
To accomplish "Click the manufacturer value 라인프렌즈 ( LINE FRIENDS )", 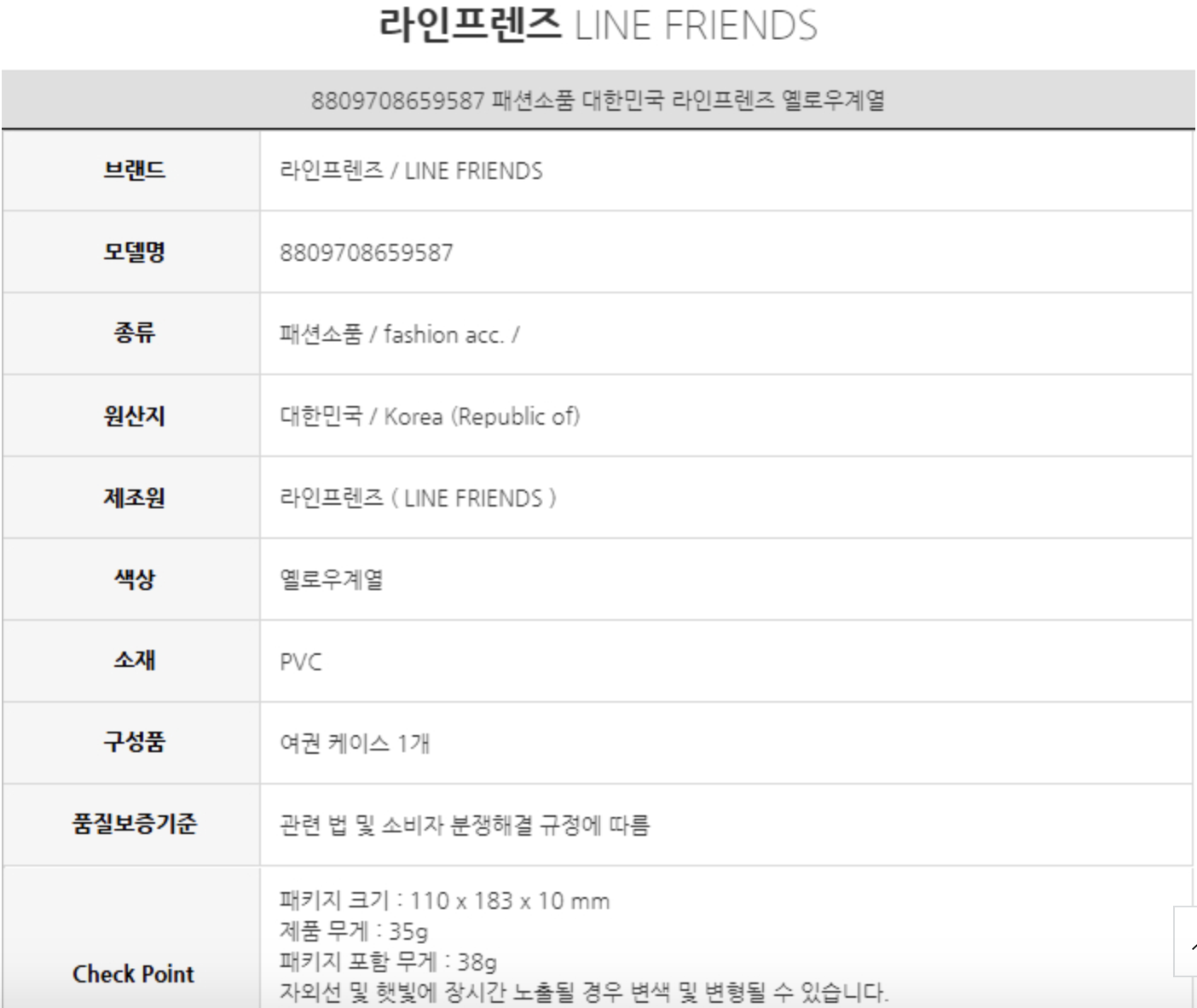I will click(x=418, y=498).
